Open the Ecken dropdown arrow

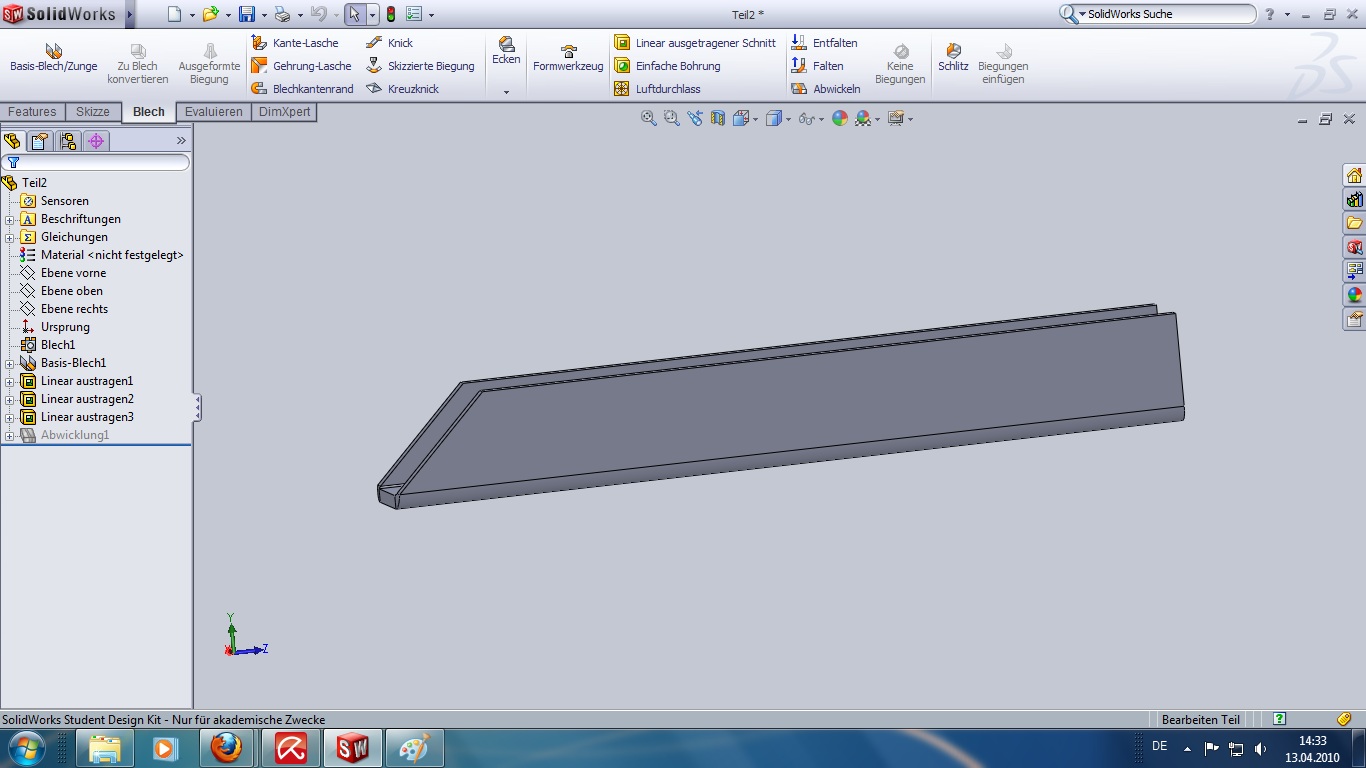(506, 91)
